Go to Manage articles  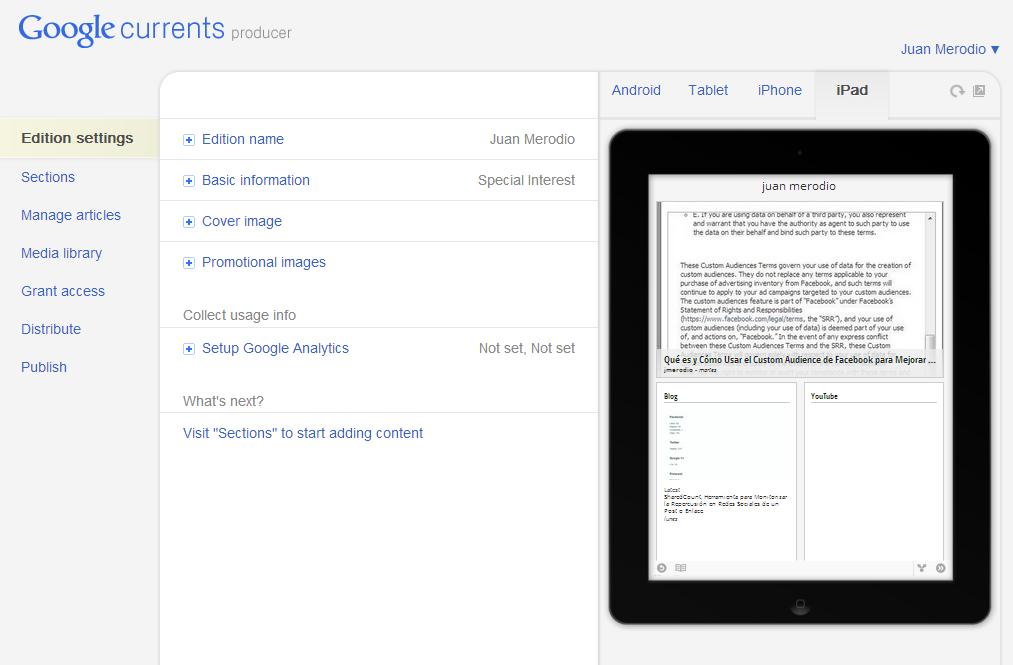[71, 215]
